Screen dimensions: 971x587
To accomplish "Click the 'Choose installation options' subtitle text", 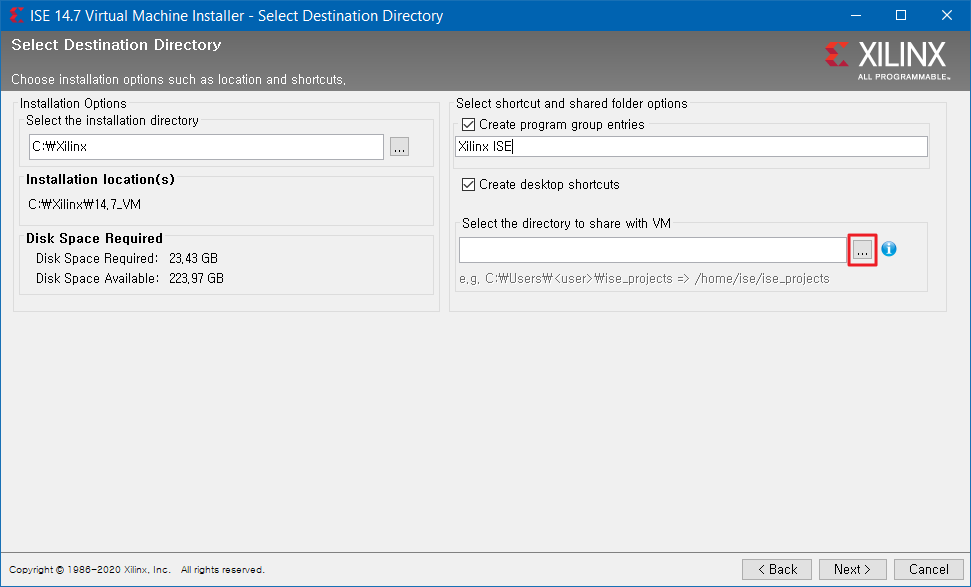I will pos(178,79).
